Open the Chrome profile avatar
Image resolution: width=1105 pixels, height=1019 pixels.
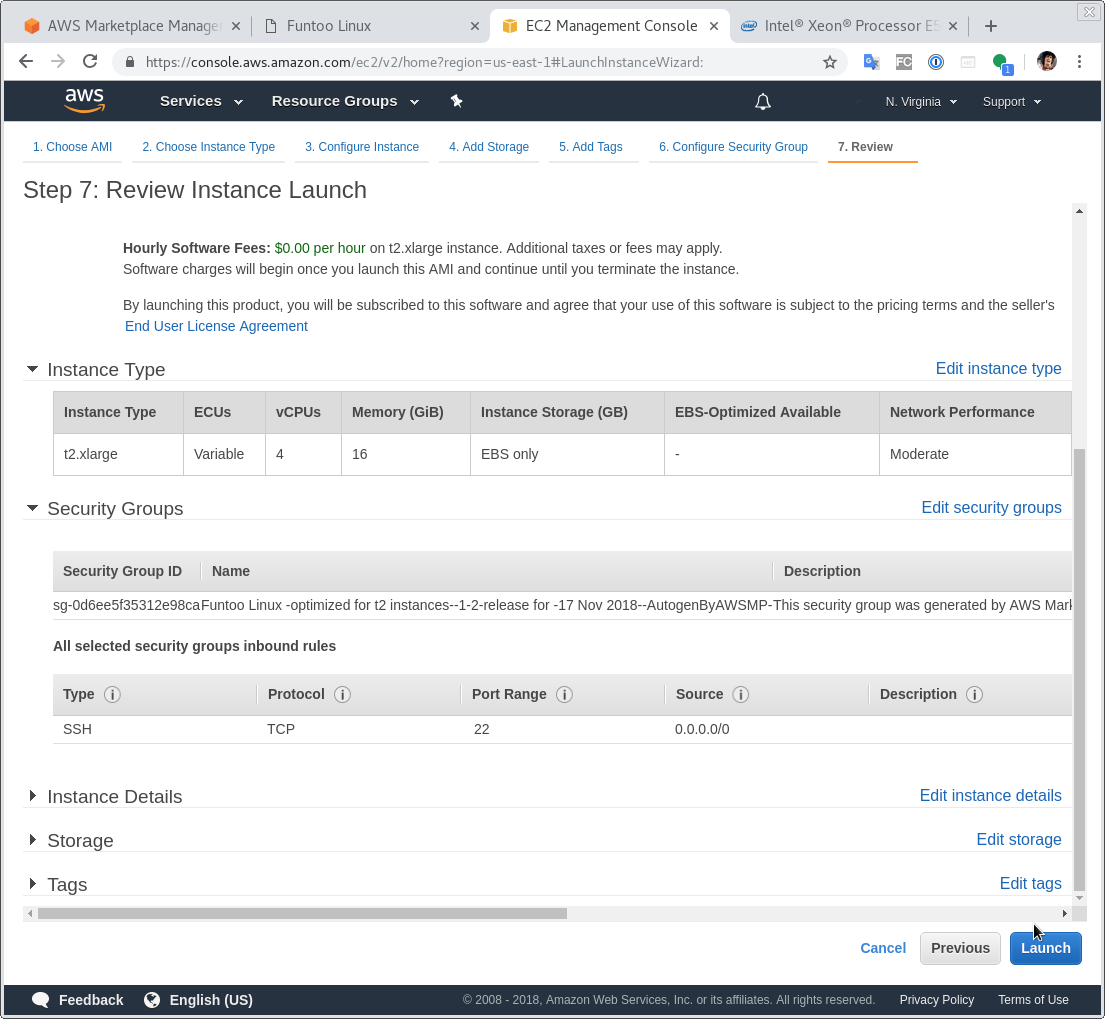click(1047, 61)
